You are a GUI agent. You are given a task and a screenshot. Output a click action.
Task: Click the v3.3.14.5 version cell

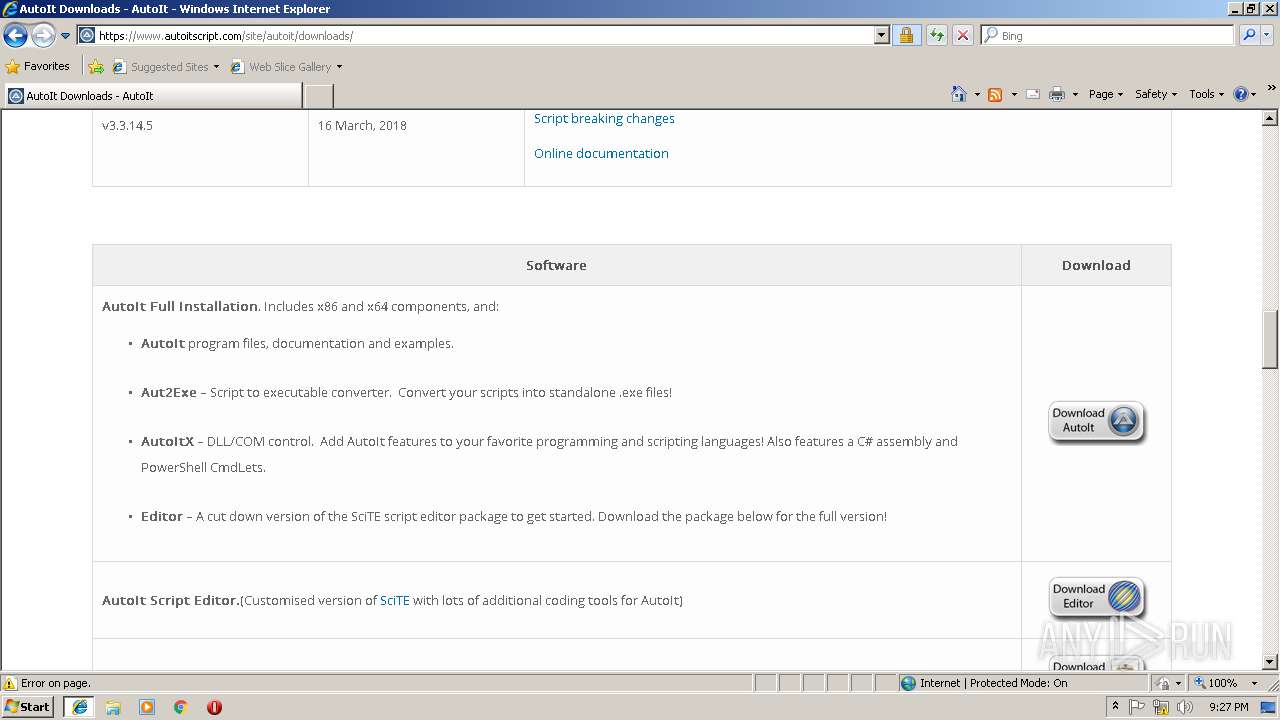(x=127, y=125)
